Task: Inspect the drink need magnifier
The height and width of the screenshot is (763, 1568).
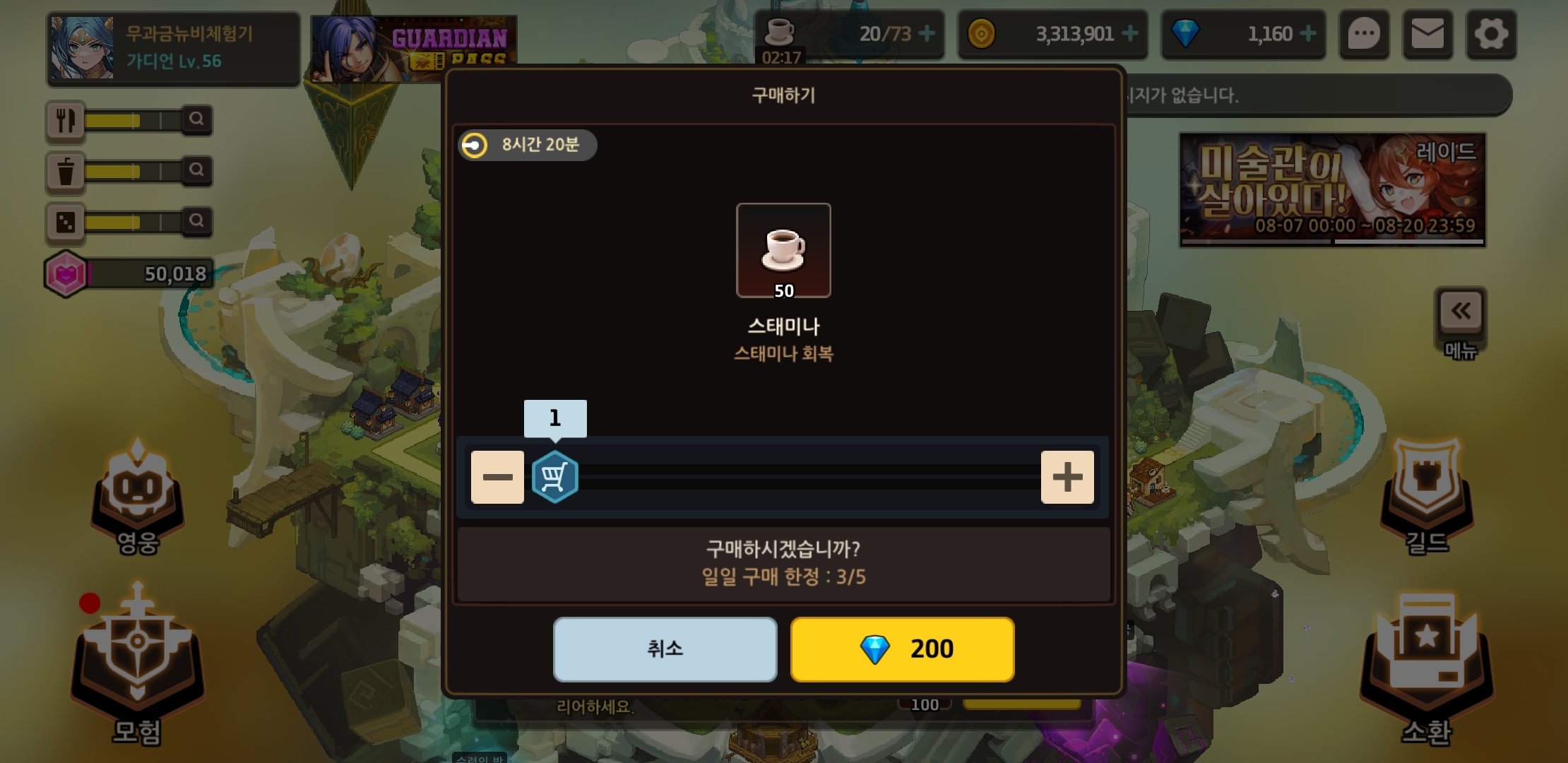Action: (197, 170)
